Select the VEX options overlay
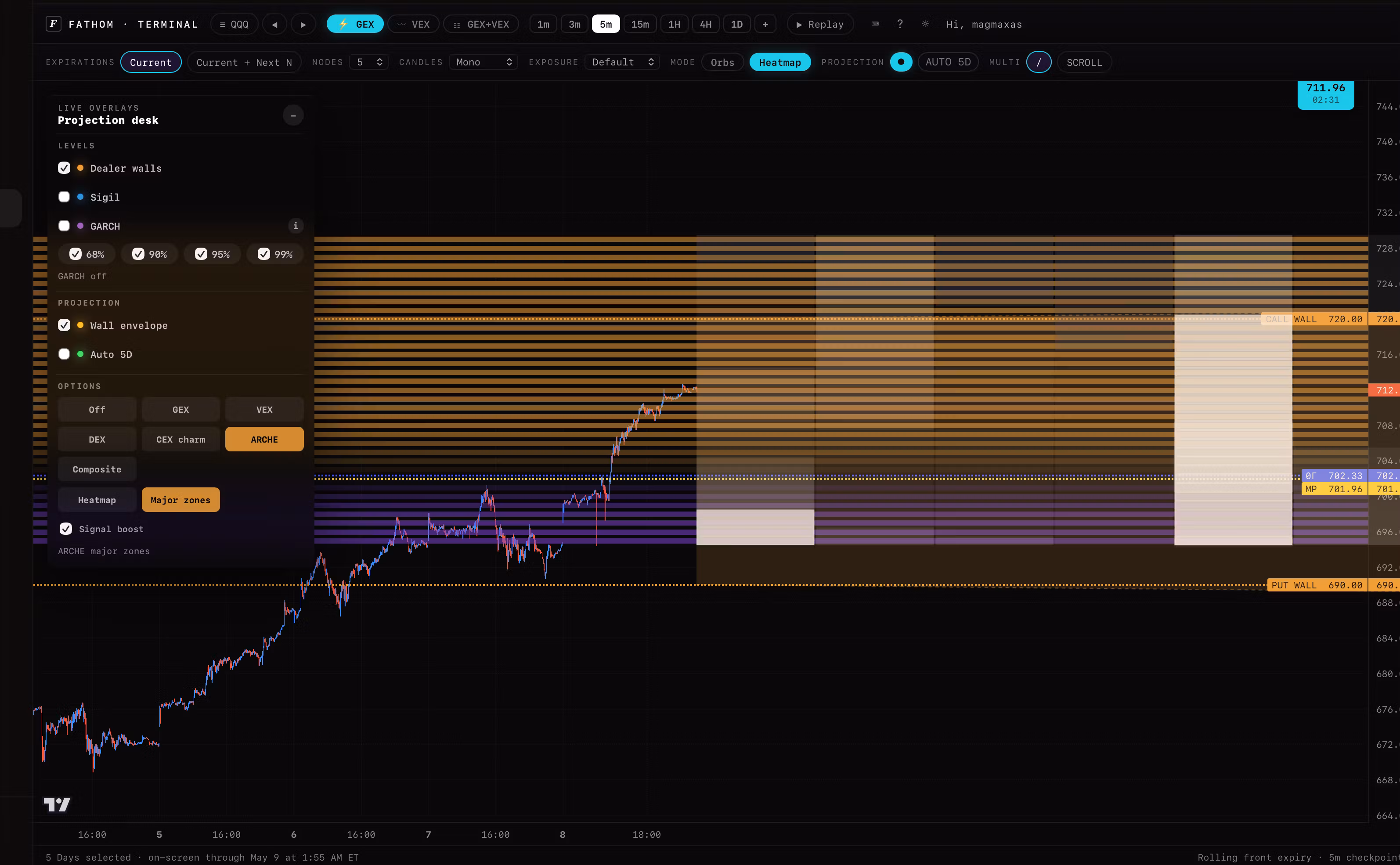 (264, 410)
